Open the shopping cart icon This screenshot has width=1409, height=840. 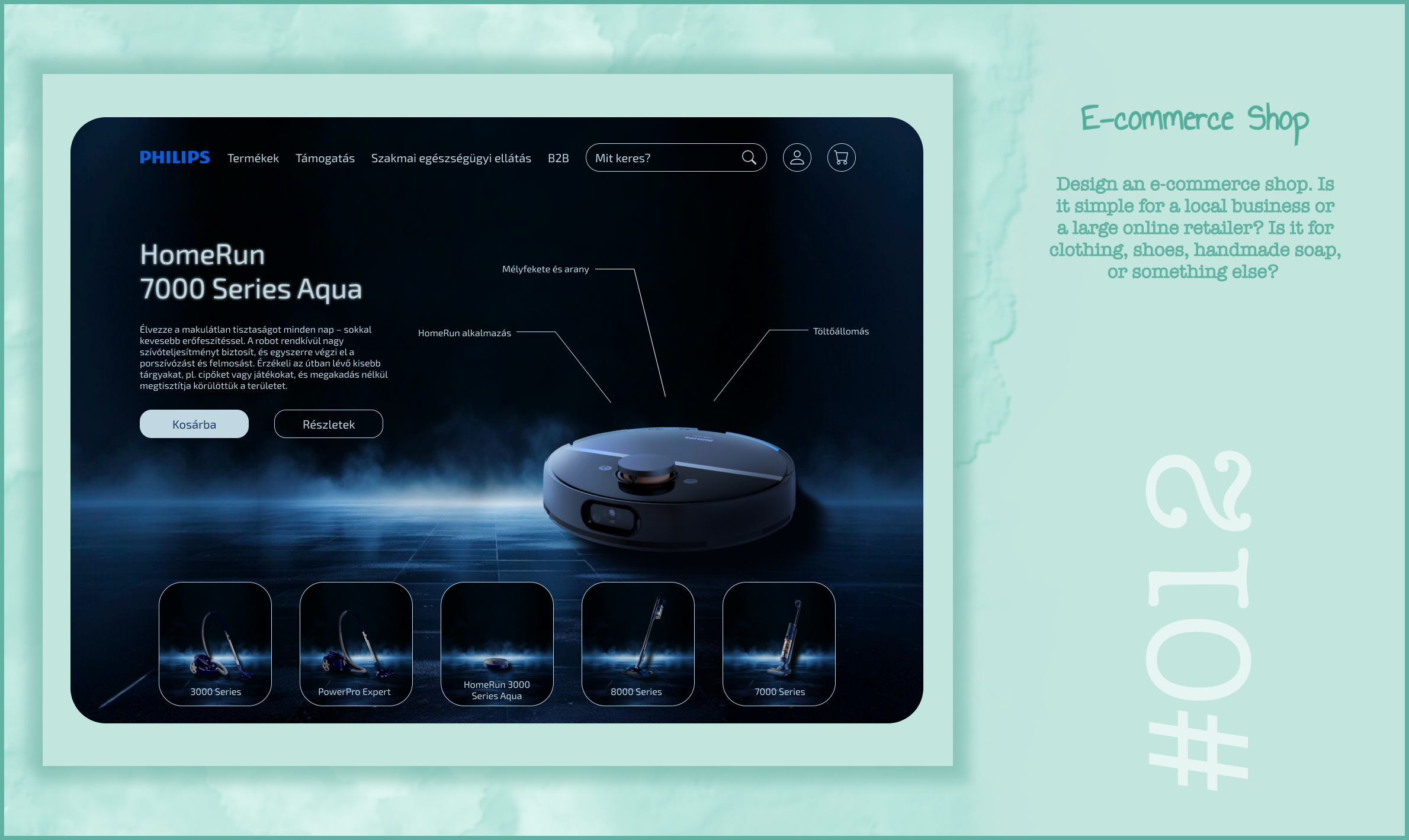[x=841, y=157]
